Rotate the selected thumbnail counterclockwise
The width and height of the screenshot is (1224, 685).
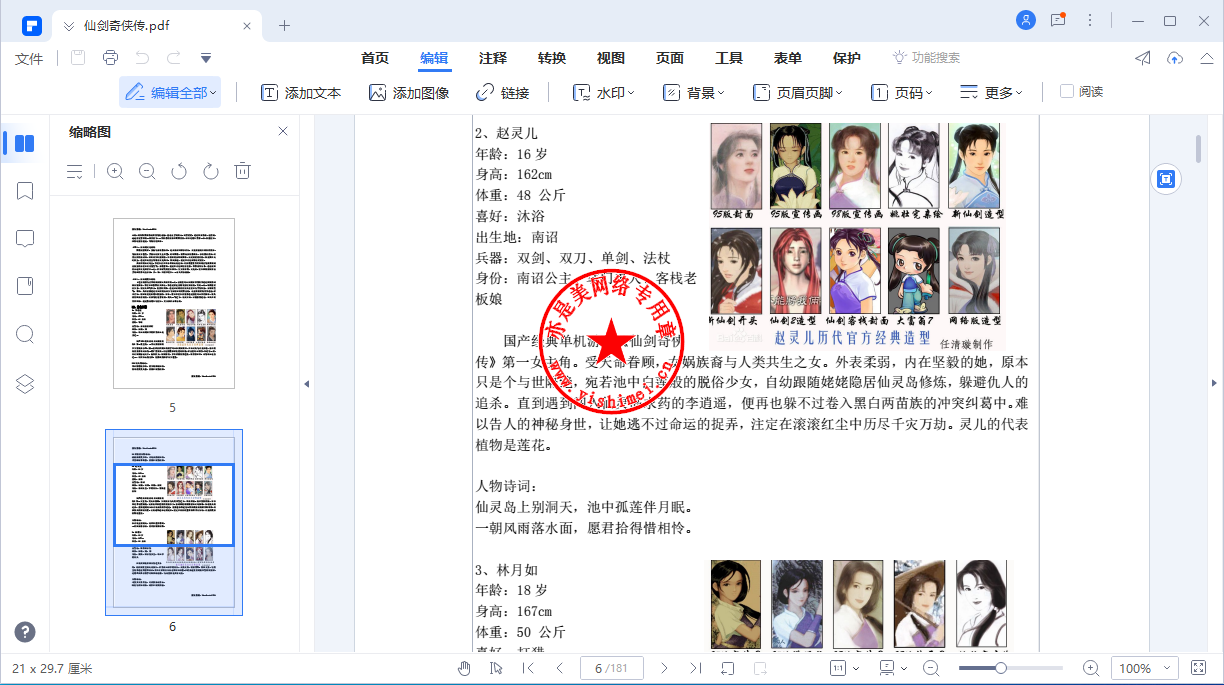coord(179,172)
